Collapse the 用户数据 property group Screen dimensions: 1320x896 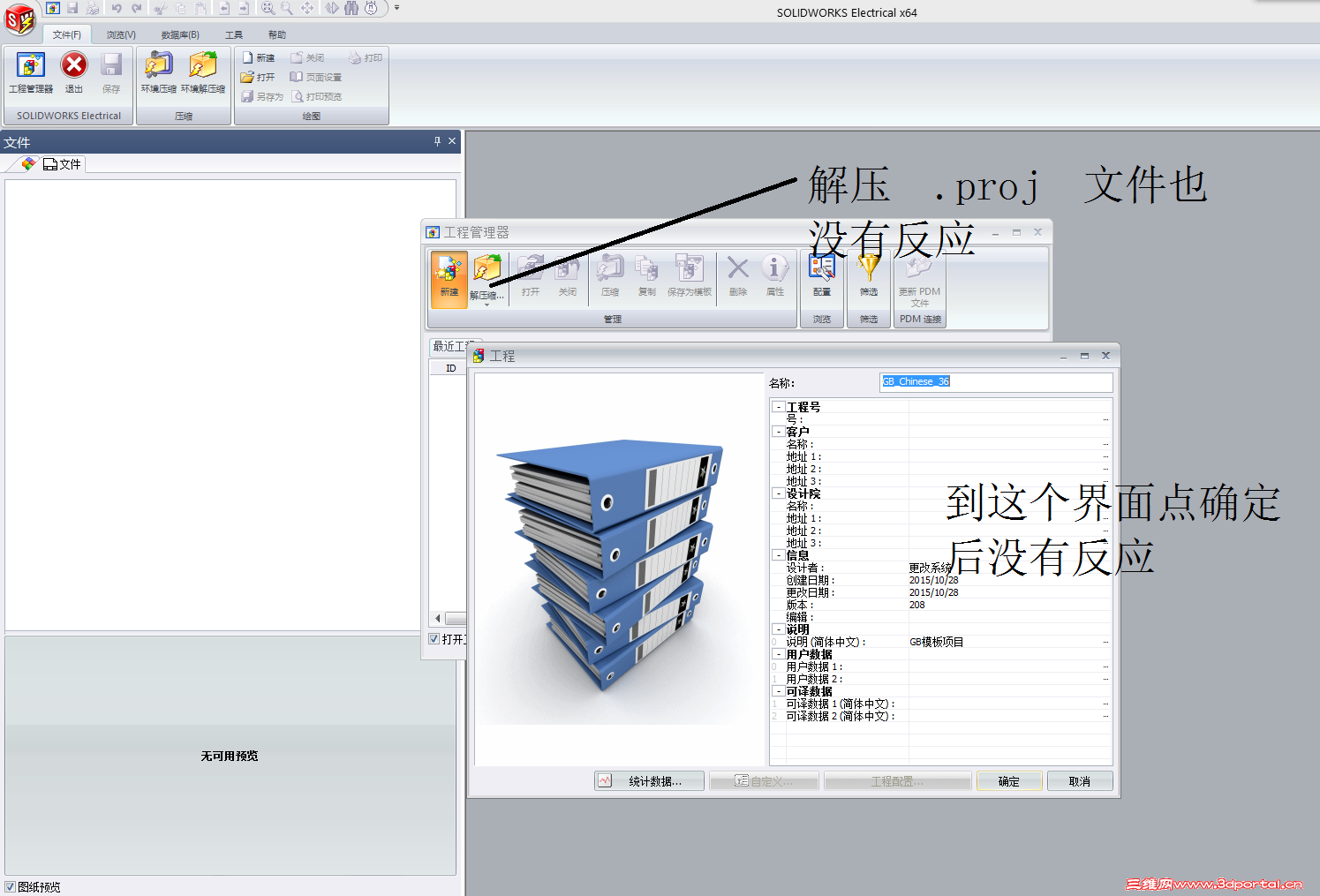click(778, 654)
